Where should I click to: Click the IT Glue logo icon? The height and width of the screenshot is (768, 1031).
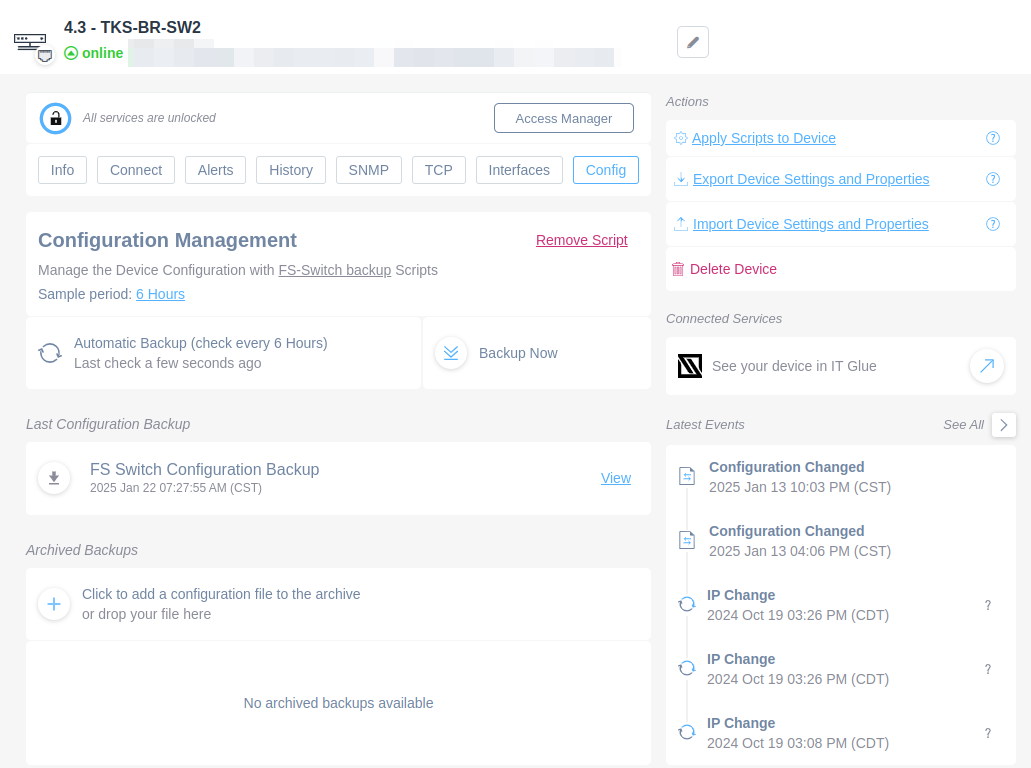pyautogui.click(x=690, y=366)
